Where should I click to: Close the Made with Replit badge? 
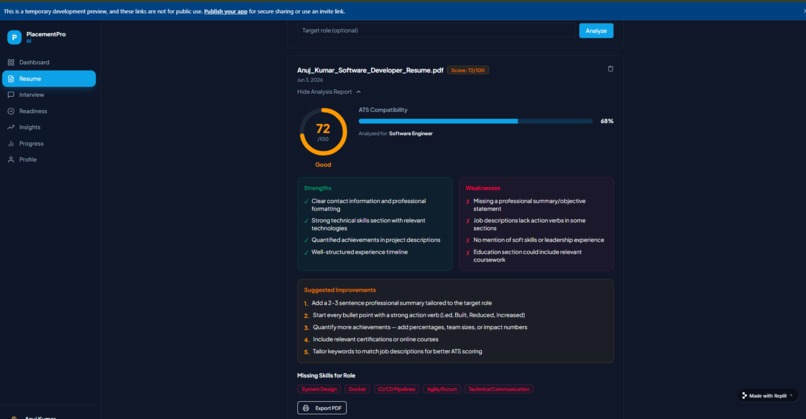pos(791,395)
